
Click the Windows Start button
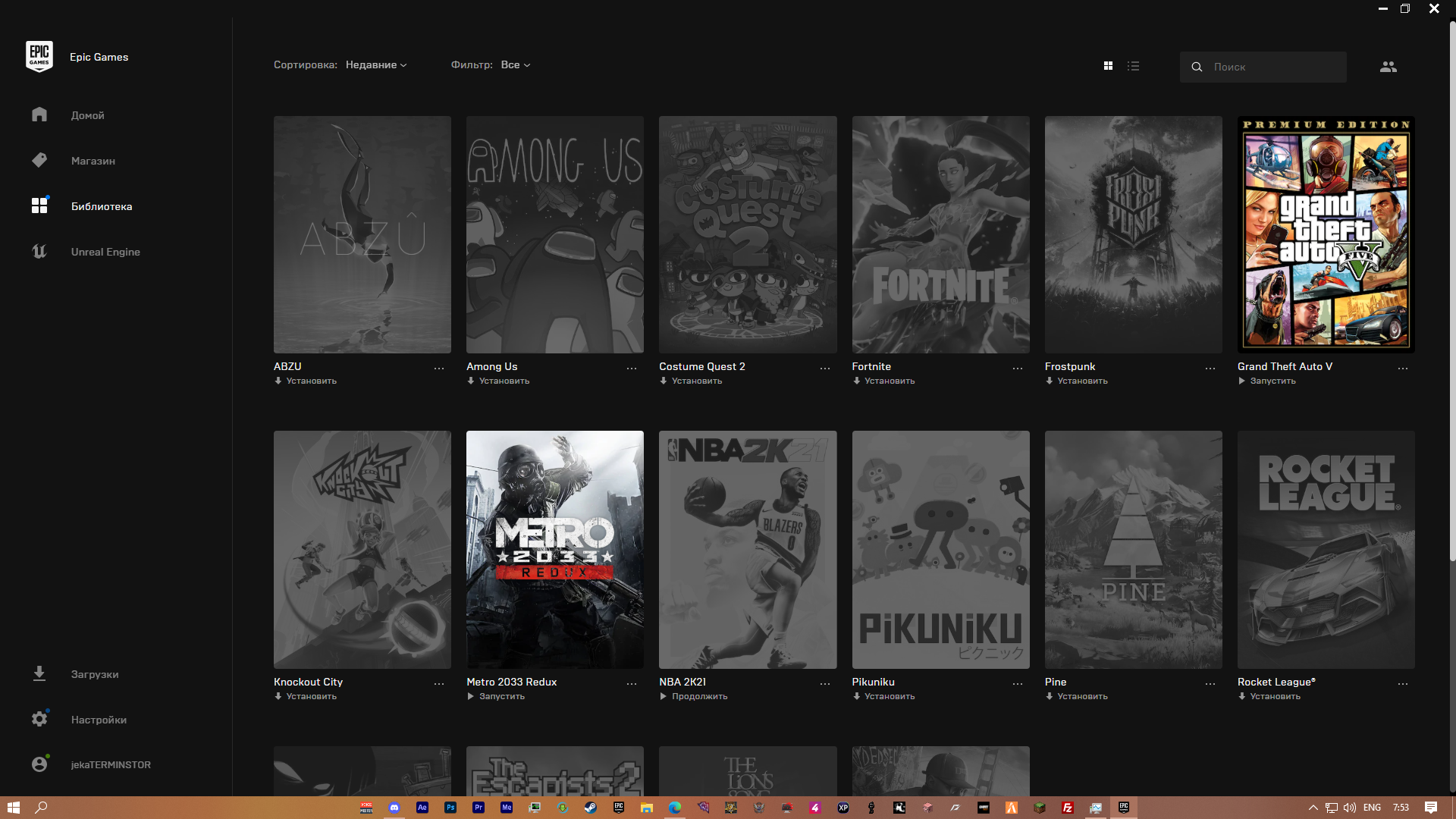(13, 808)
